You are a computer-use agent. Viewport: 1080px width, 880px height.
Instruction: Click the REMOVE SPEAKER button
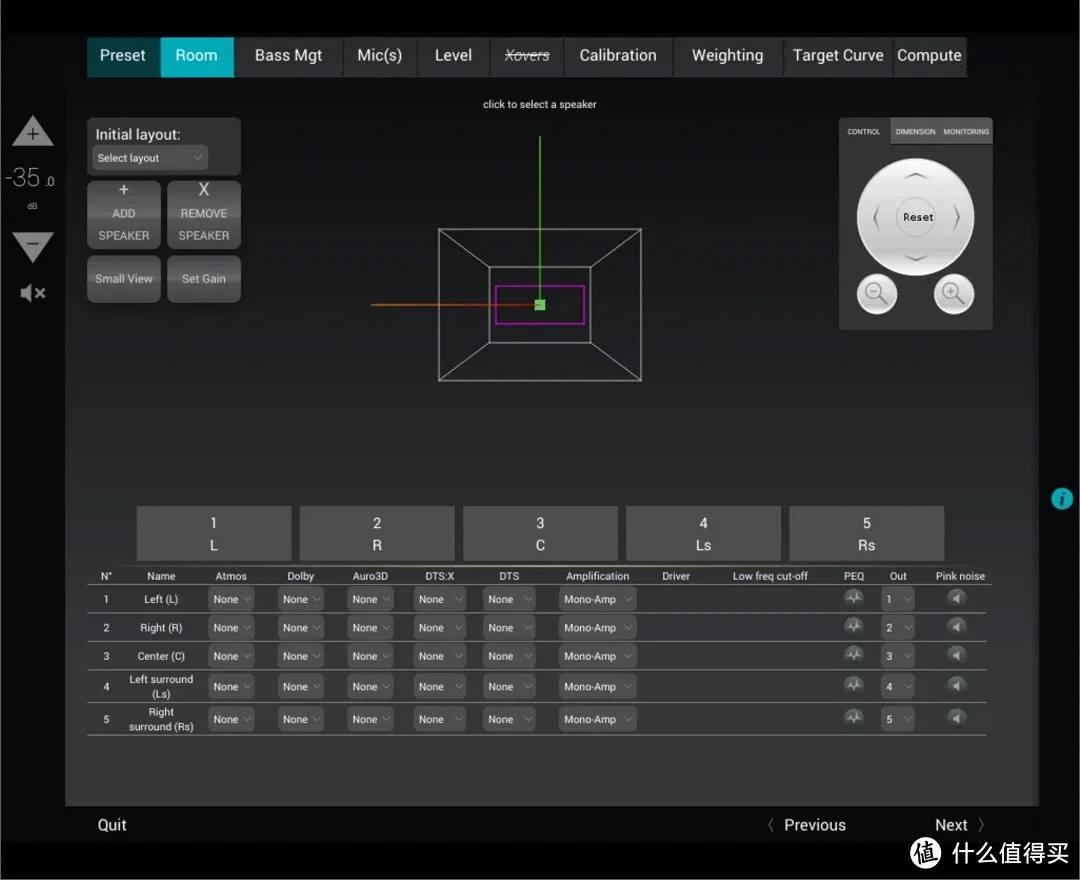click(204, 214)
